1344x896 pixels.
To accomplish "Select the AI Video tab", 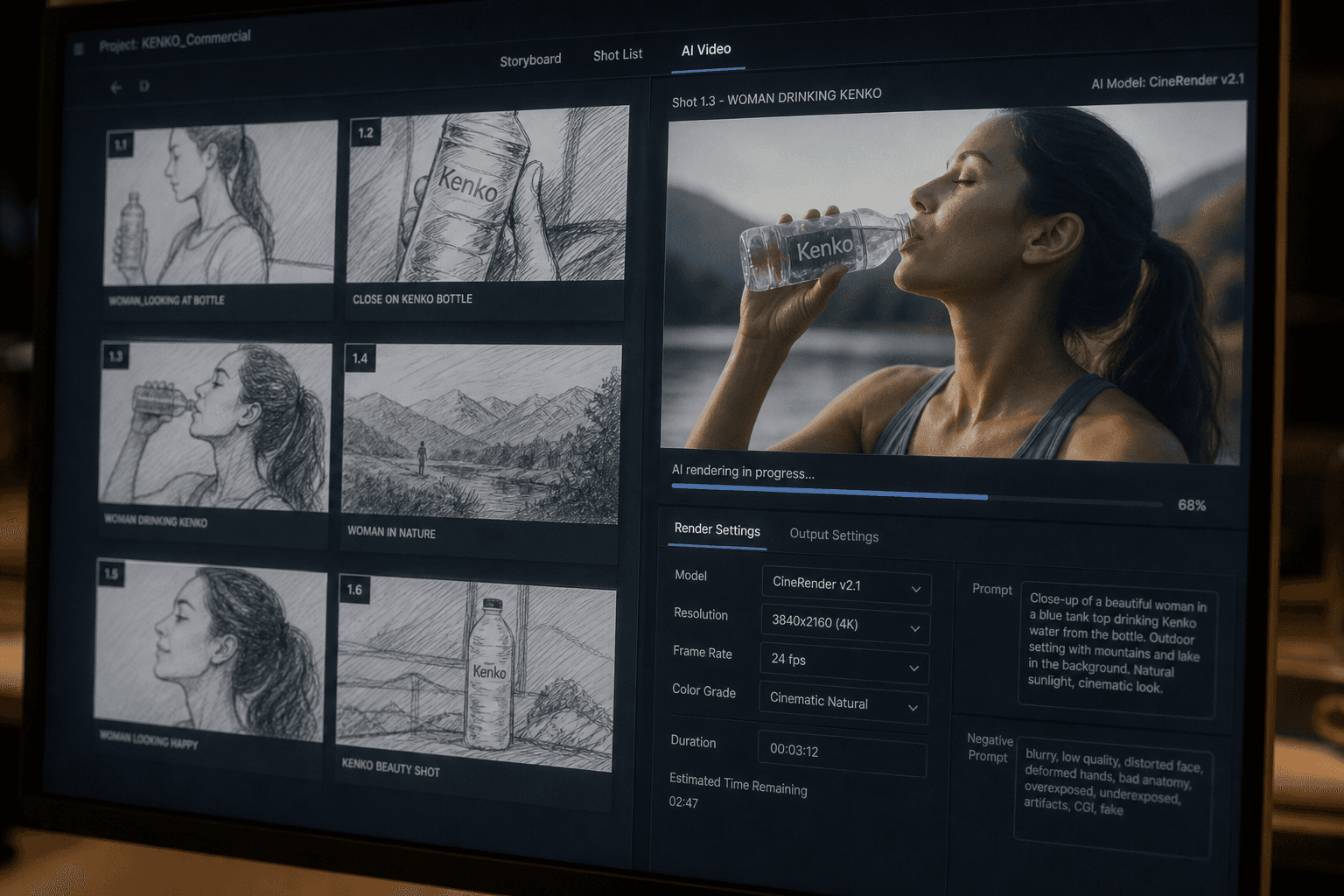I will click(x=706, y=50).
